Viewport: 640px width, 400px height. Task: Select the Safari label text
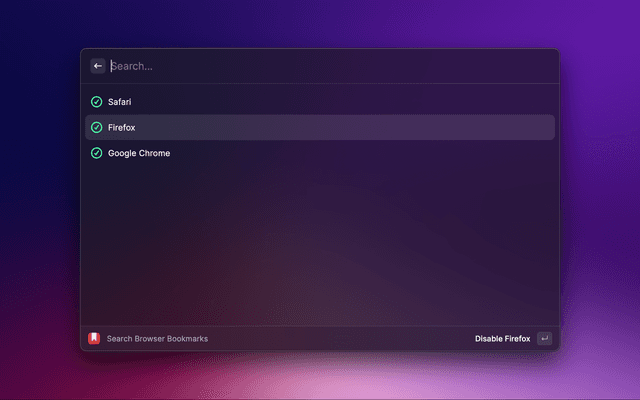coord(120,102)
